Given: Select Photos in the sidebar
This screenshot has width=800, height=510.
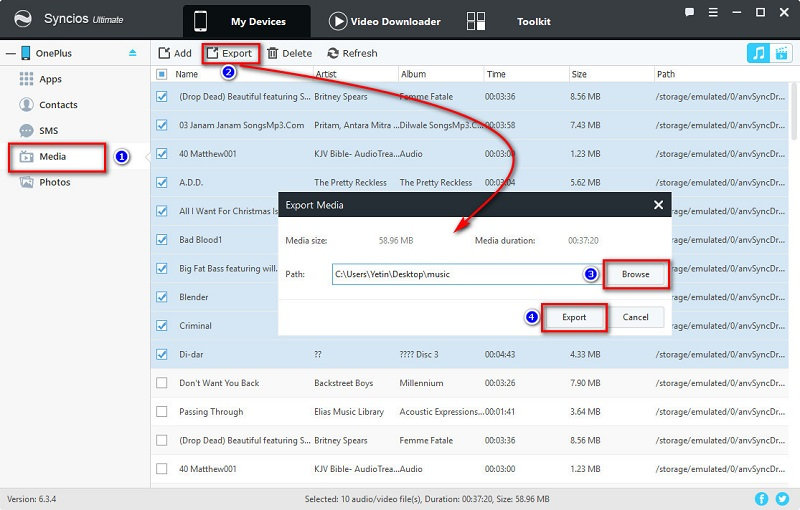Looking at the screenshot, I should (x=55, y=182).
